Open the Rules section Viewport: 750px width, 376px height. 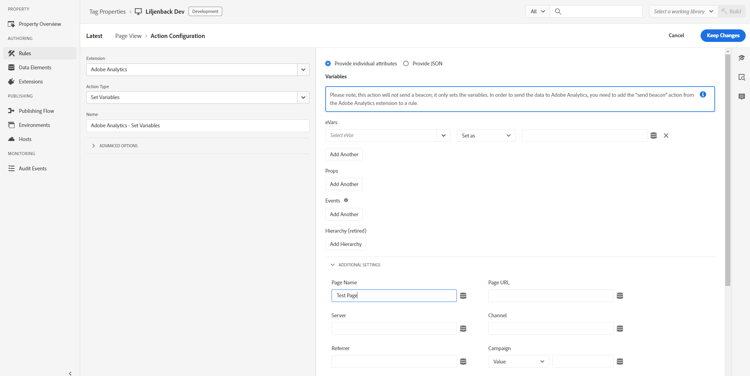pos(40,53)
